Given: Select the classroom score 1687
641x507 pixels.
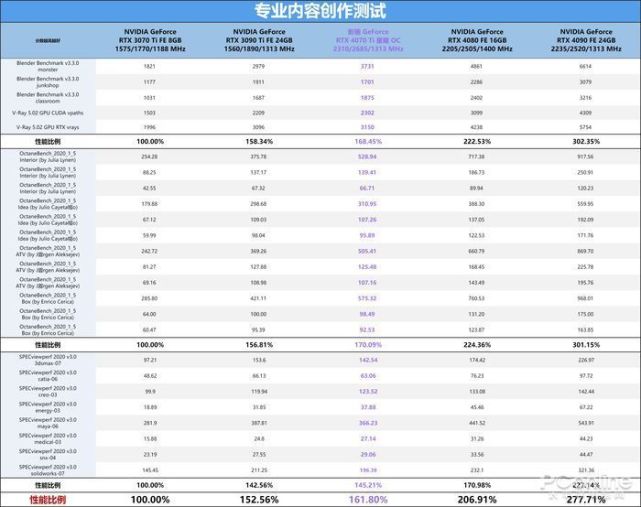Looking at the screenshot, I should point(258,98).
